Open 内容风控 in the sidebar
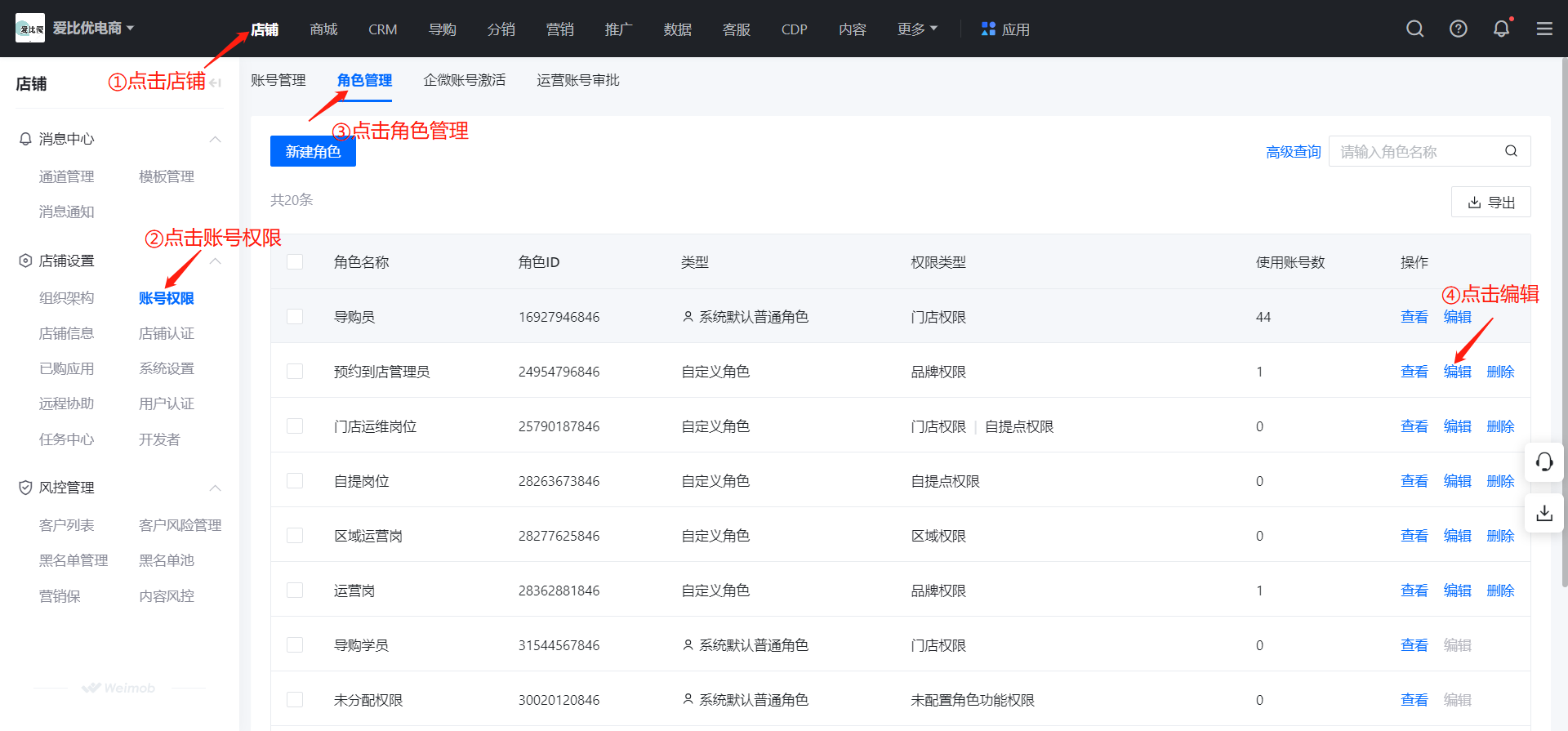This screenshot has height=731, width=1568. 166,596
